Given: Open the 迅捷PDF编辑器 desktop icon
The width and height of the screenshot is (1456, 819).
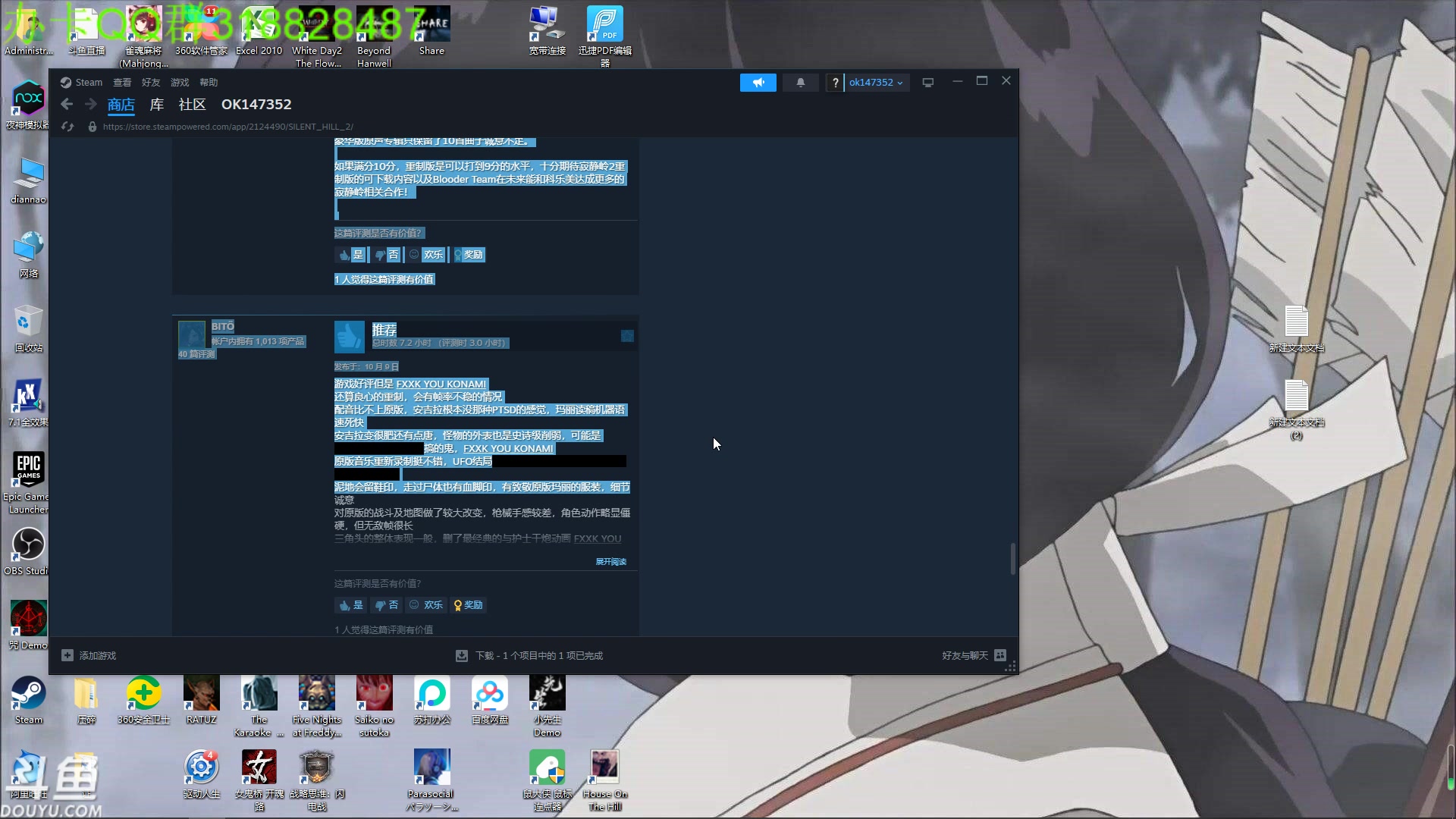Looking at the screenshot, I should click(605, 37).
